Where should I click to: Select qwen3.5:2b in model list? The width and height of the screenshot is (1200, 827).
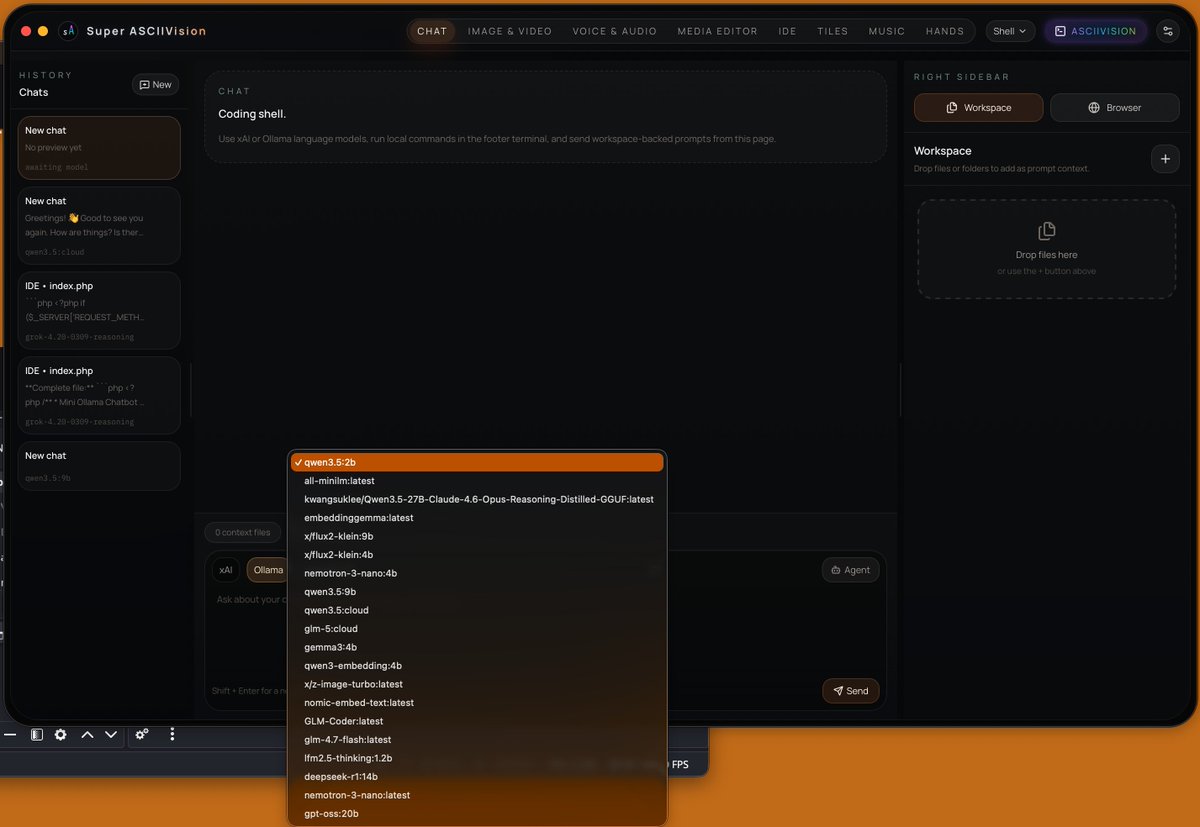point(477,462)
